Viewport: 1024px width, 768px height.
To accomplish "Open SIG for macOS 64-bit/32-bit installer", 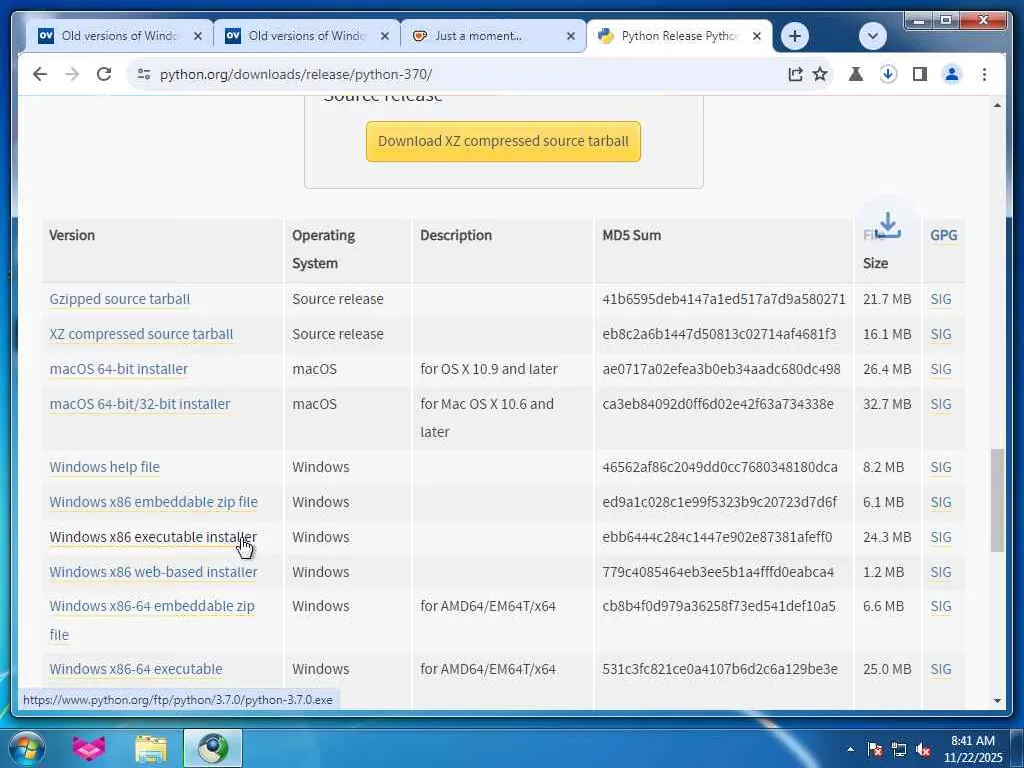I will (x=940, y=404).
